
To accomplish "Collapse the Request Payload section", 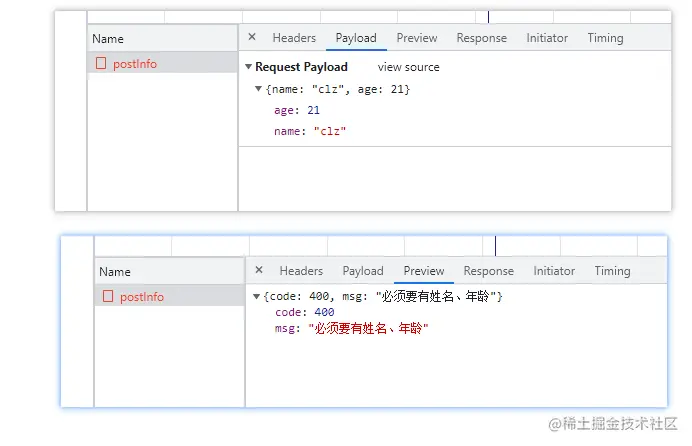I will click(248, 67).
